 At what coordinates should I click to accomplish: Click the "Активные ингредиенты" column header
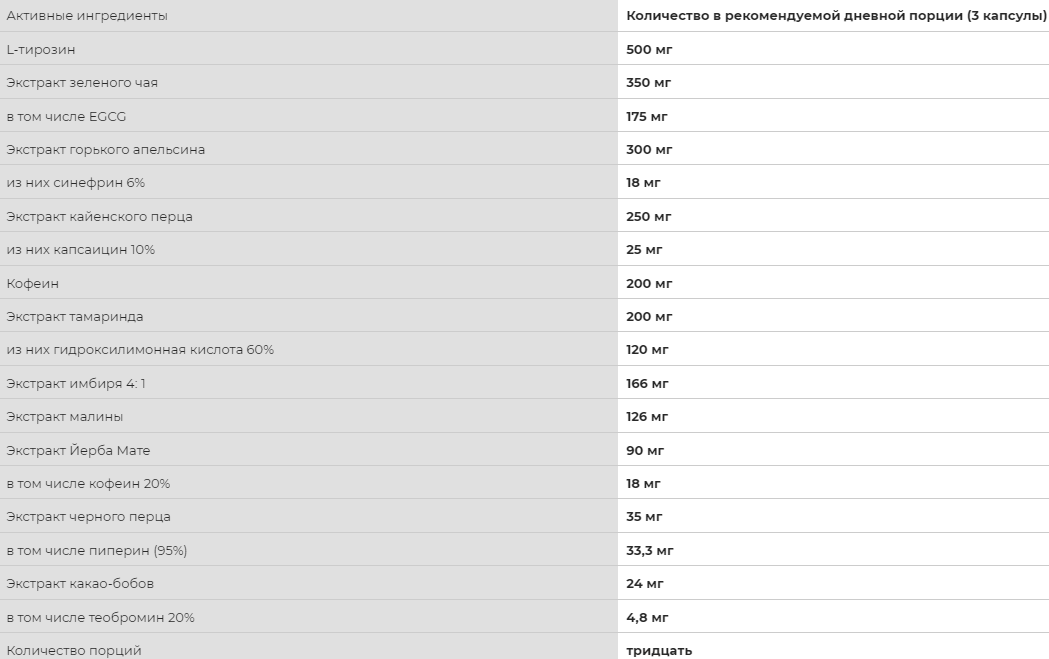click(x=87, y=16)
